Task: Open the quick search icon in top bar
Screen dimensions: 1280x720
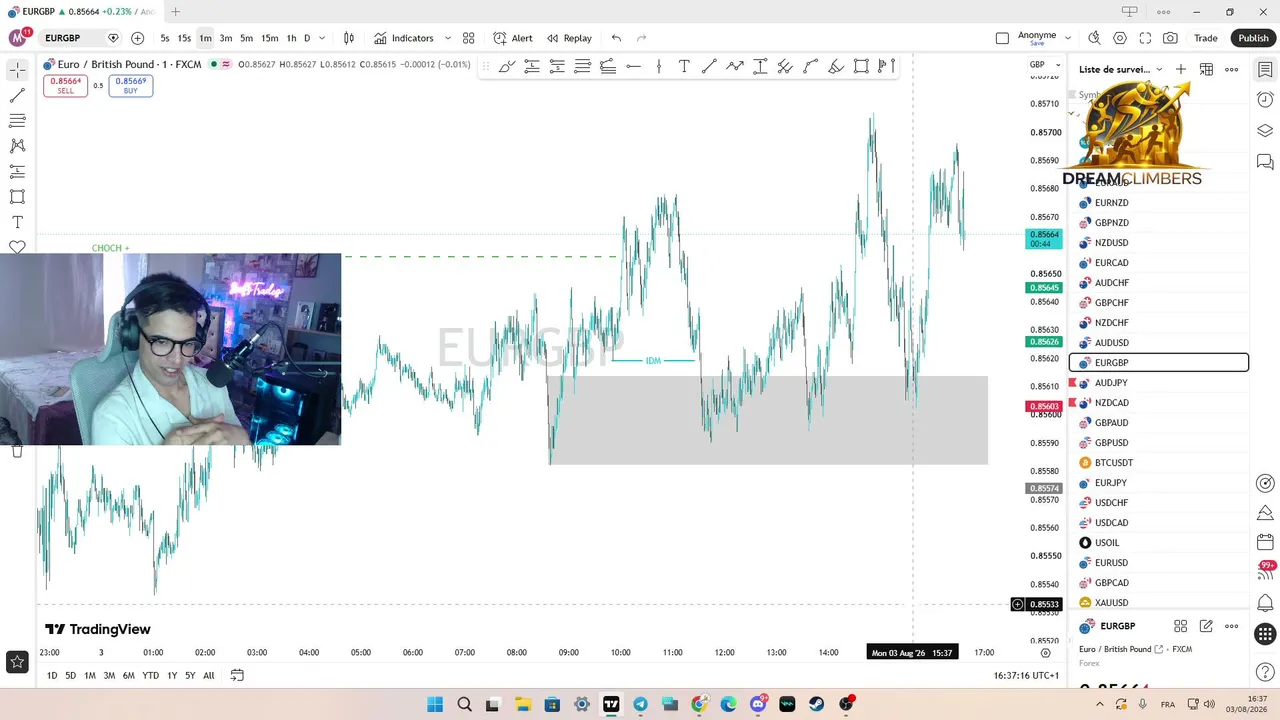Action: 1094,38
